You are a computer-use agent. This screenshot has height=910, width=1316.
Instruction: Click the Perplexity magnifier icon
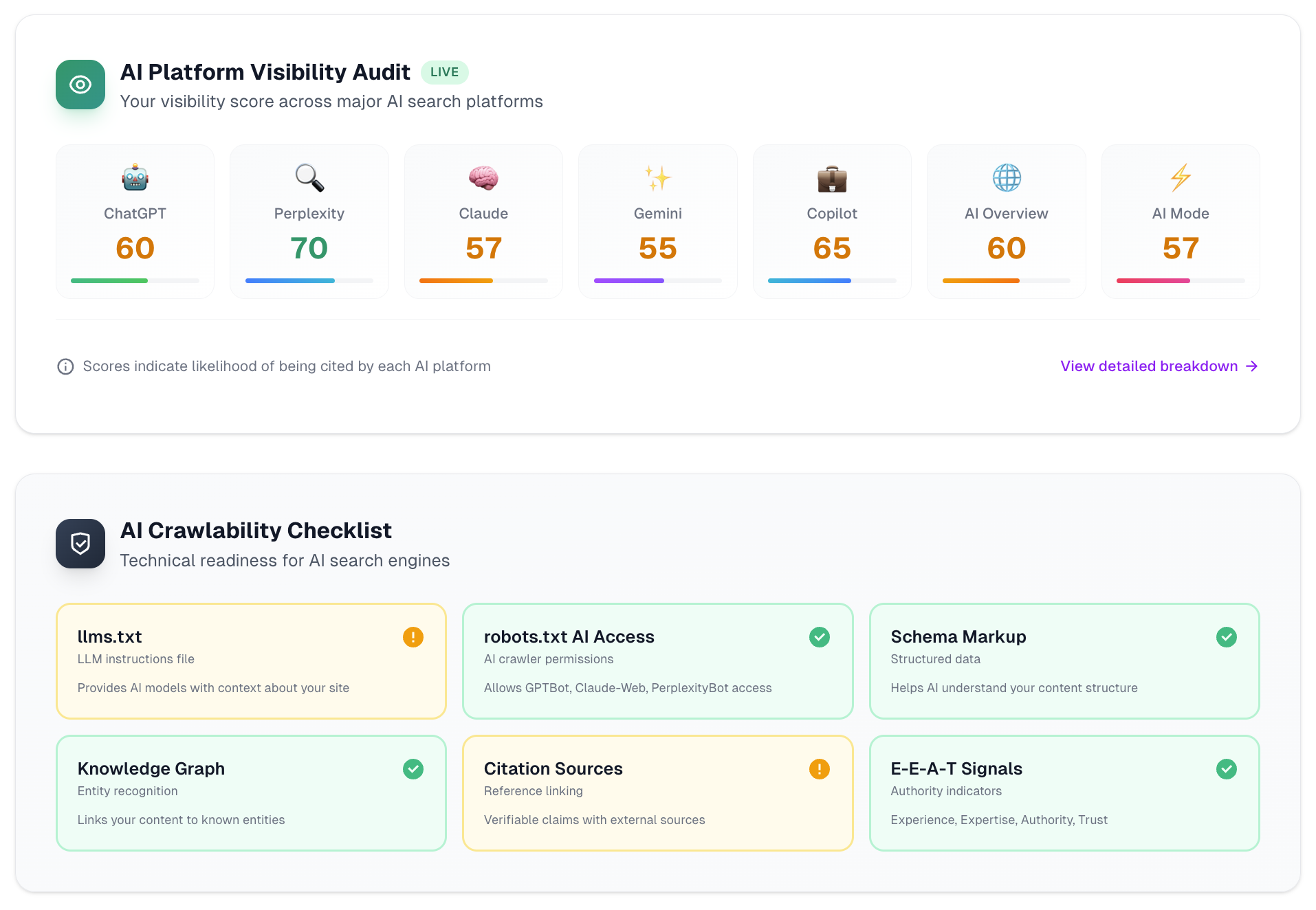(309, 177)
